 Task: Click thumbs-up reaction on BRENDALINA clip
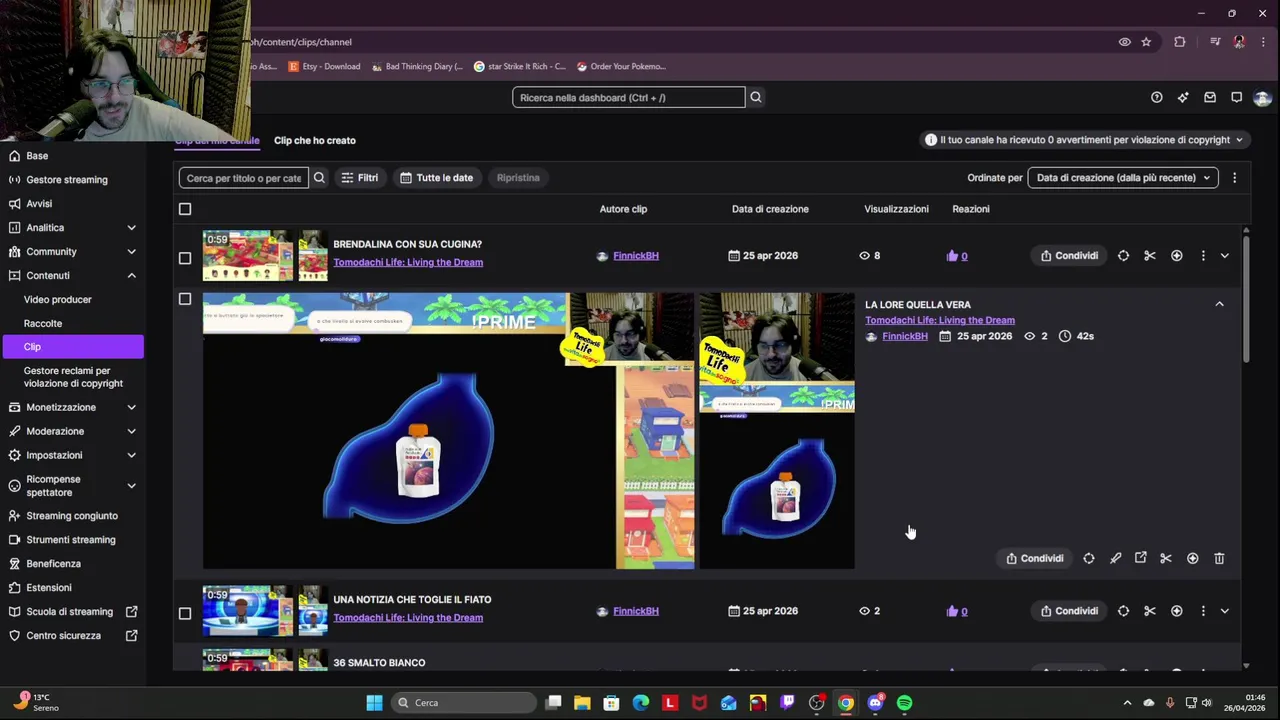[x=952, y=256]
